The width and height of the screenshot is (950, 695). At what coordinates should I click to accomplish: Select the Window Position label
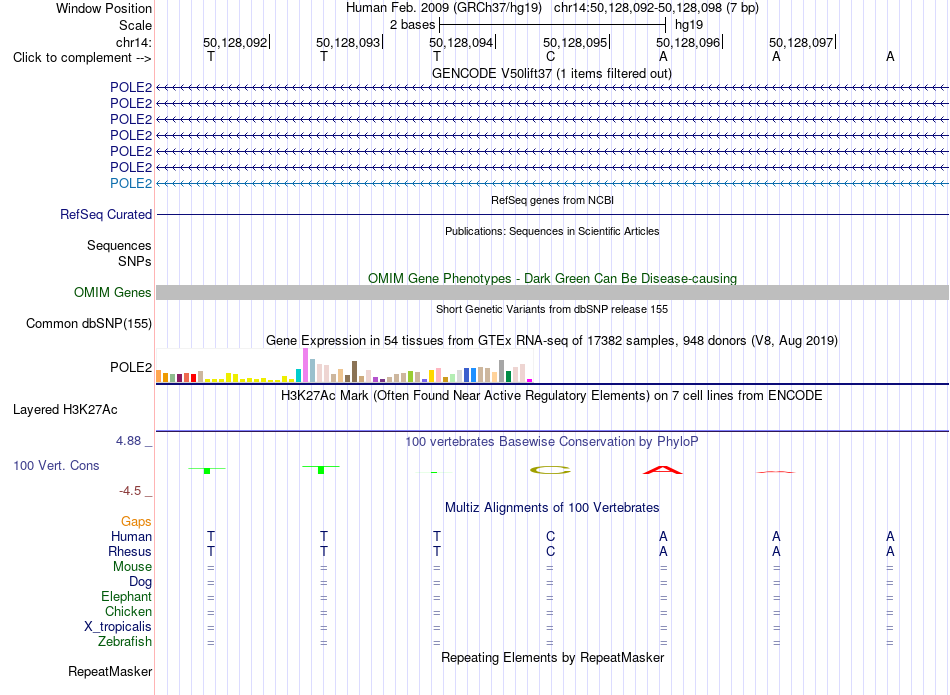[x=104, y=8]
